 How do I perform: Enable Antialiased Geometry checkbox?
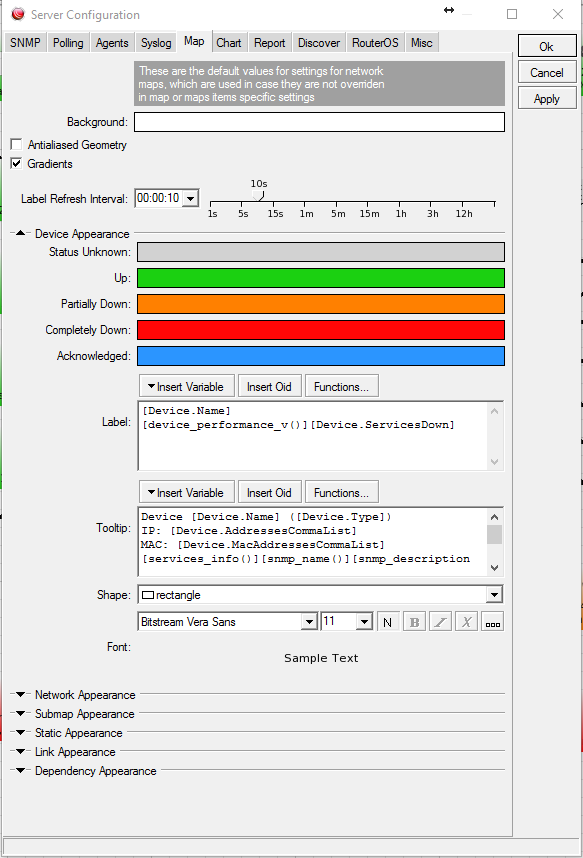pyautogui.click(x=16, y=144)
